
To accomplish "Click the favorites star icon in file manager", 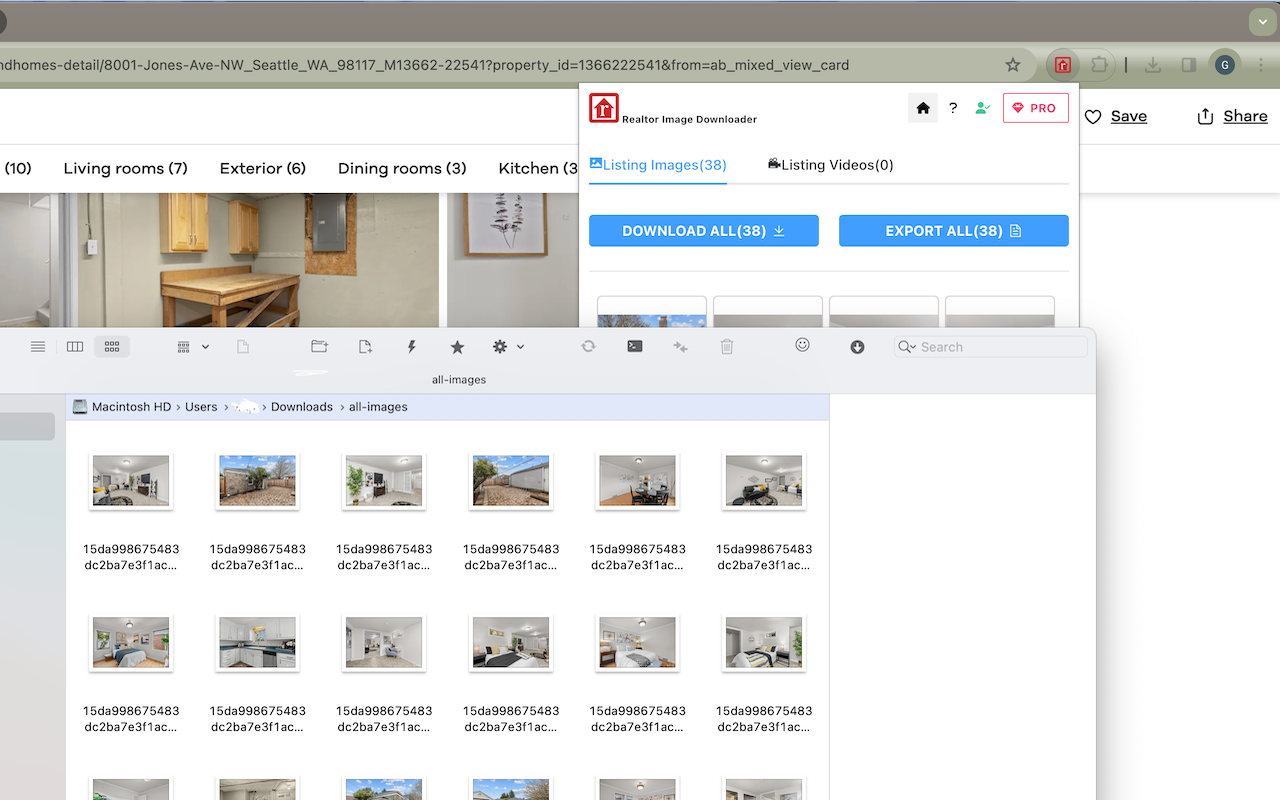I will click(x=457, y=347).
